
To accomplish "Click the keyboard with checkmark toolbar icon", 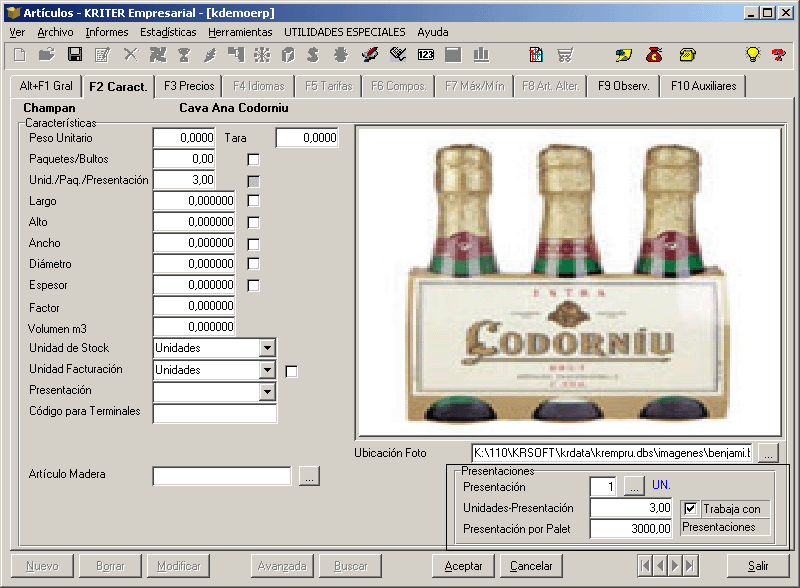I will [398, 55].
